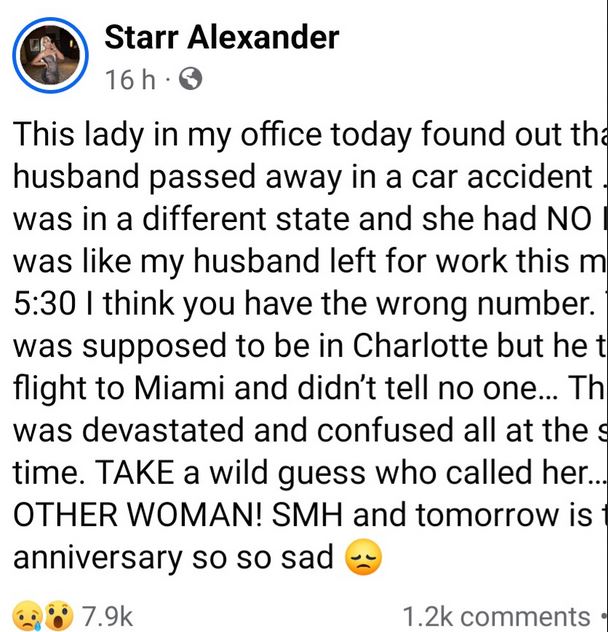Open the 7.9k reactions list
The image size is (608, 632).
pos(105,616)
